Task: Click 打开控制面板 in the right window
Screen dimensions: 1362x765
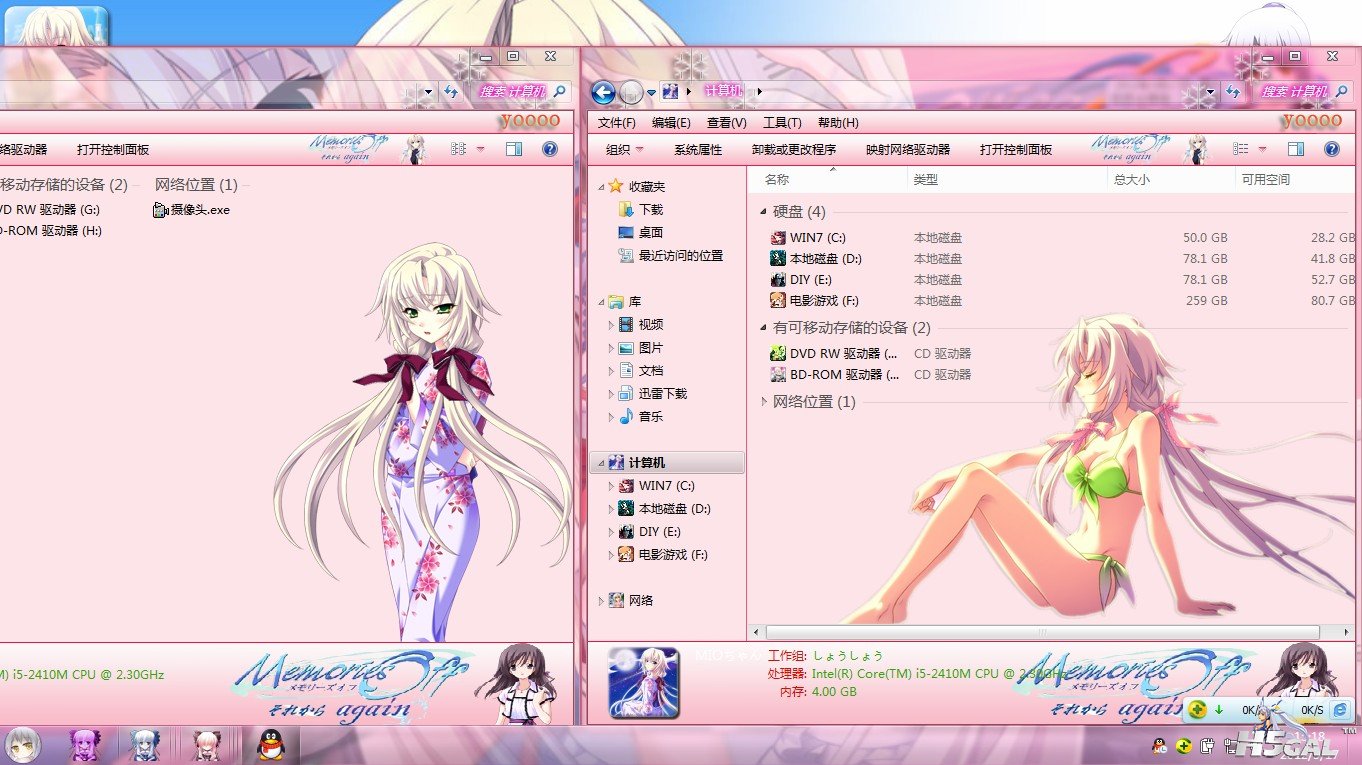Action: (1016, 150)
